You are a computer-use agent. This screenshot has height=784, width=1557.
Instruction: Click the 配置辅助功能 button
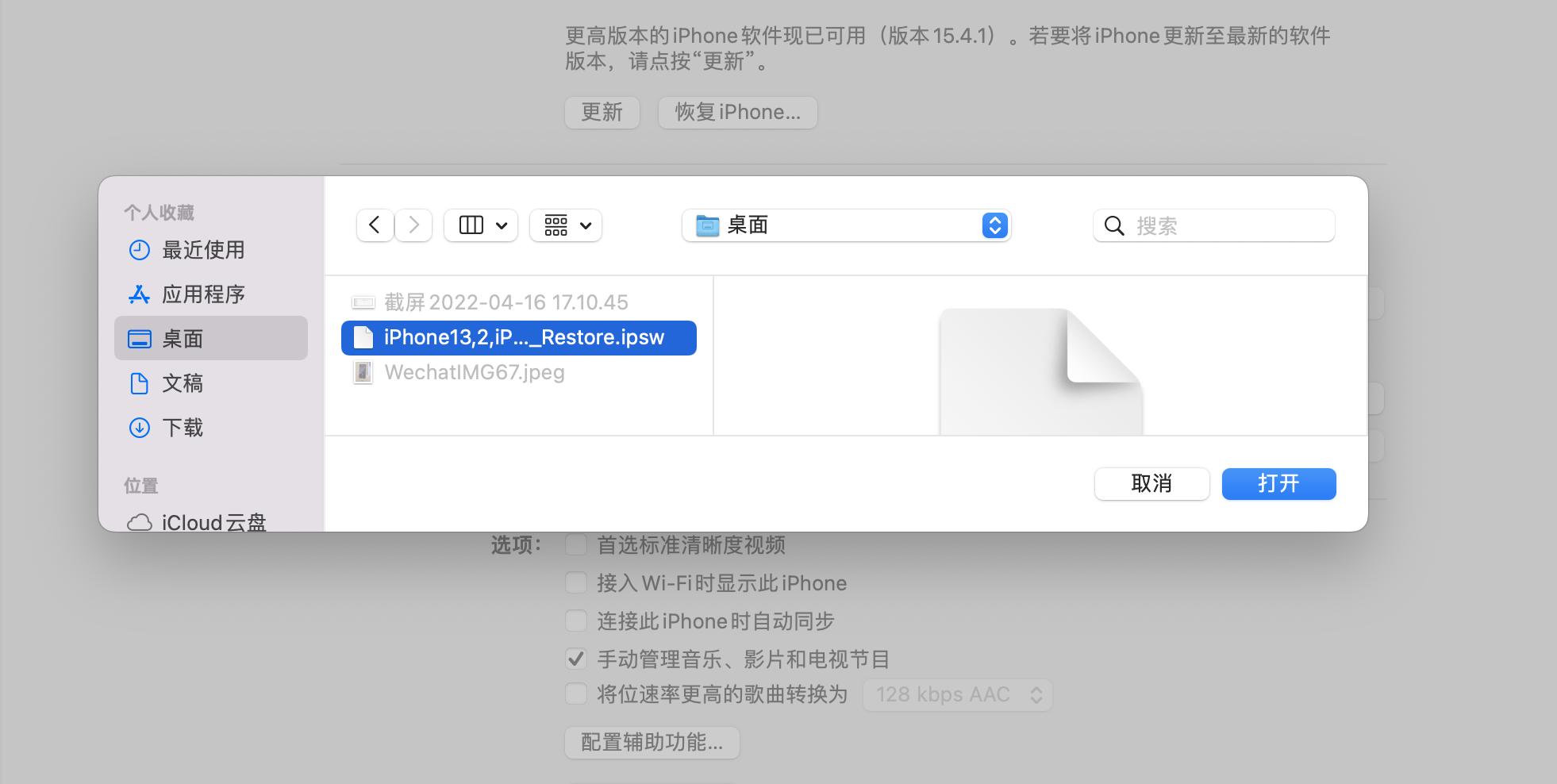coord(652,743)
